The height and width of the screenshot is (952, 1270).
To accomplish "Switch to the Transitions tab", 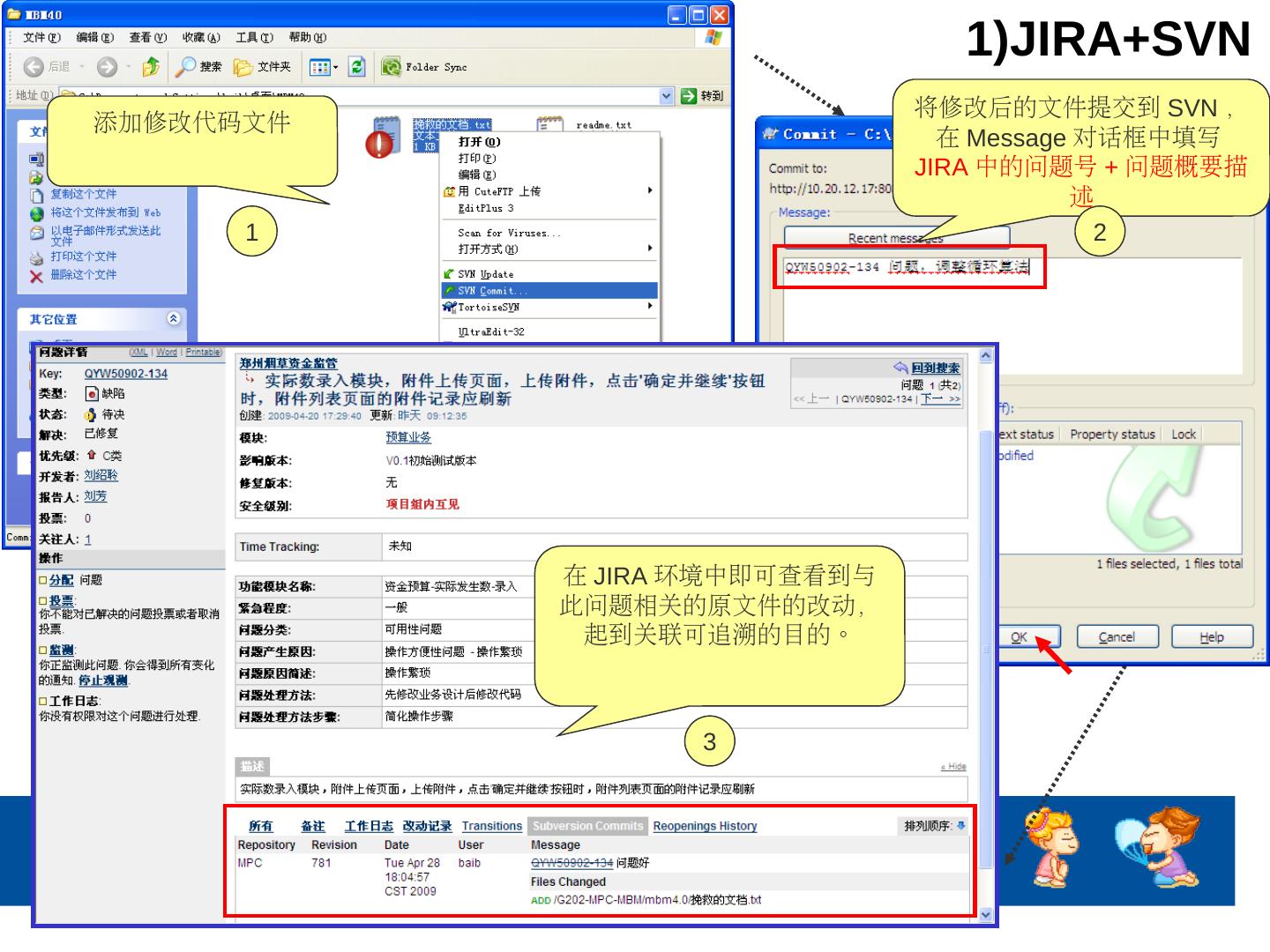I will click(492, 826).
